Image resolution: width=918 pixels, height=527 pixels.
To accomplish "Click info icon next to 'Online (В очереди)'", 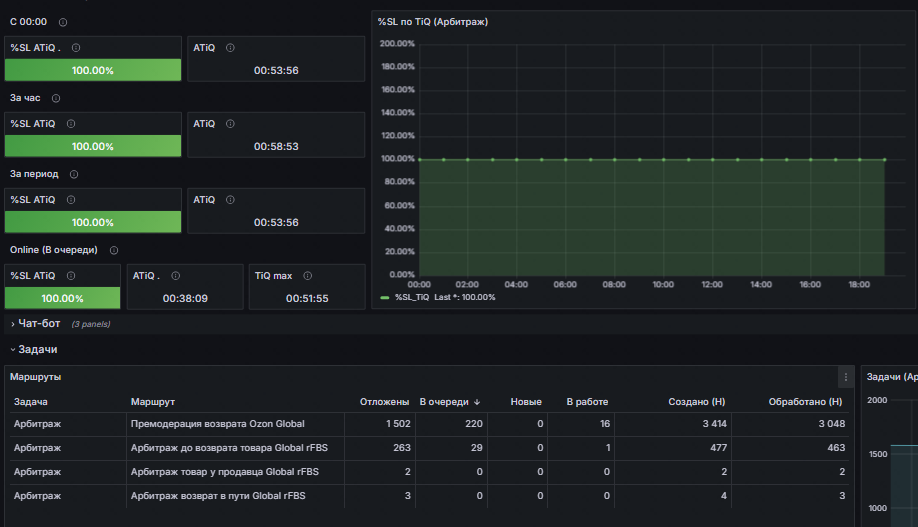I will [114, 250].
